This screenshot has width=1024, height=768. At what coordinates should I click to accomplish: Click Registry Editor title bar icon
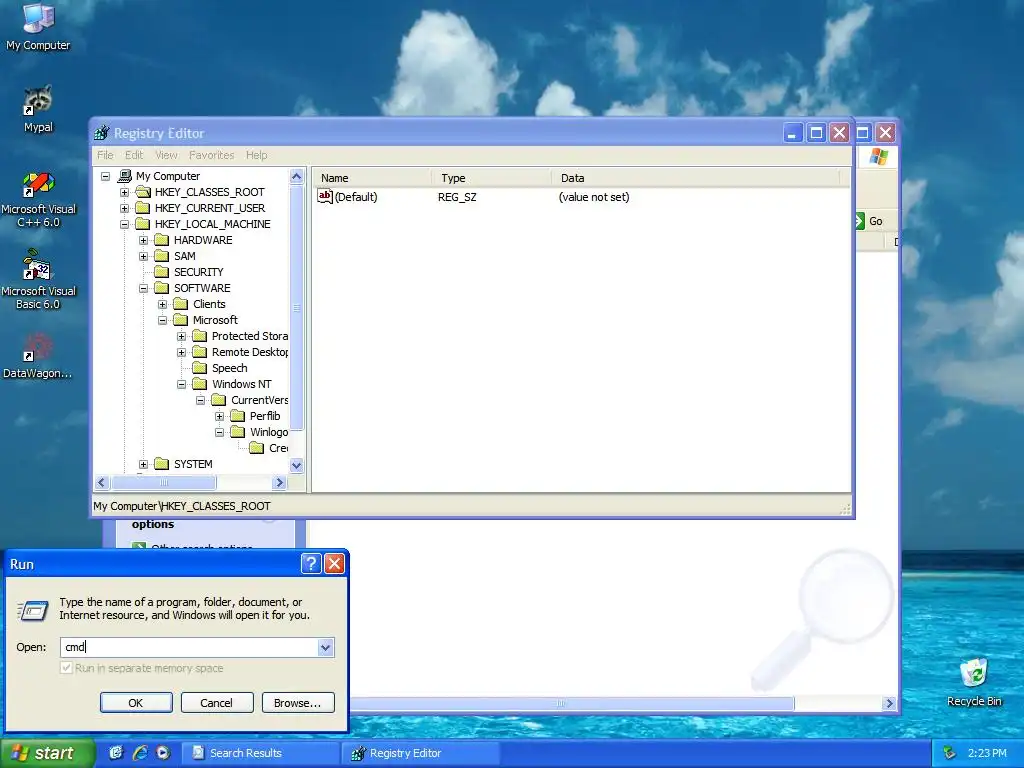coord(102,133)
